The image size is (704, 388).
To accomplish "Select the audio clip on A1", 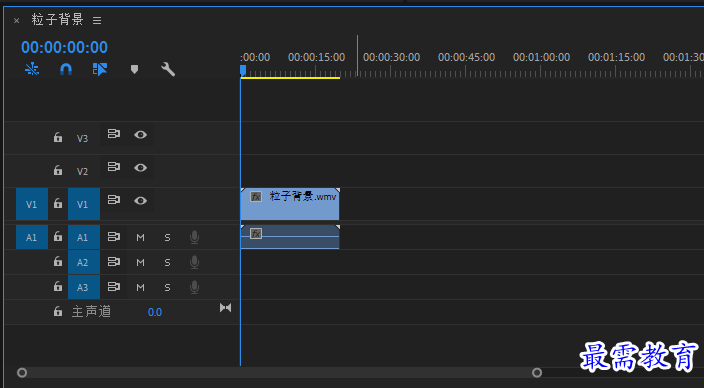I will [x=290, y=237].
